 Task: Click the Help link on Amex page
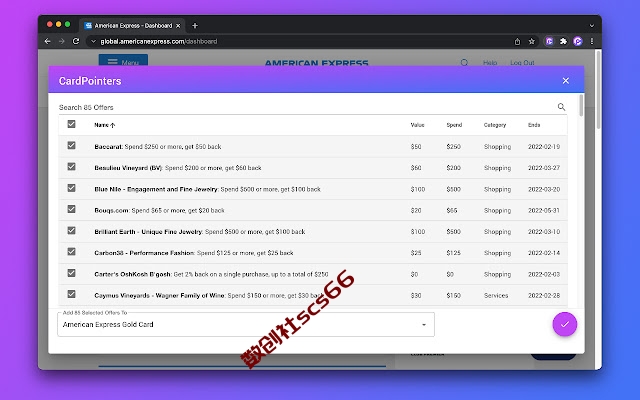click(490, 62)
